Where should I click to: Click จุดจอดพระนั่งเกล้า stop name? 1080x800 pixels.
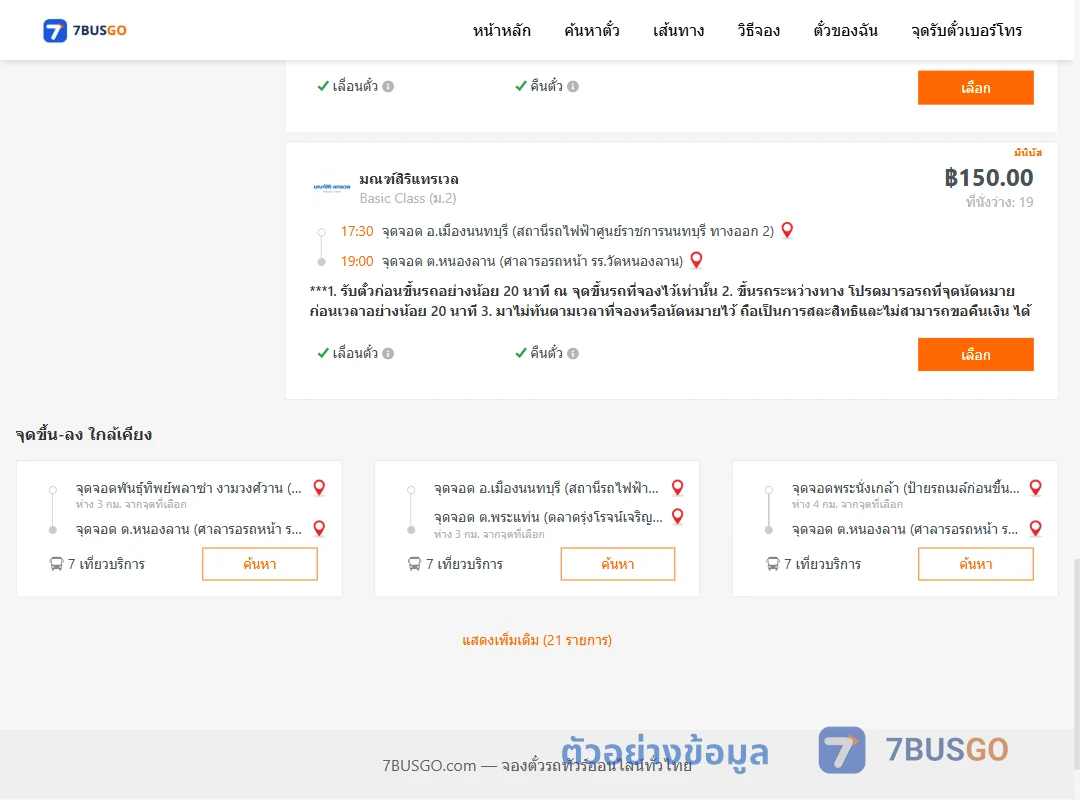click(x=905, y=488)
